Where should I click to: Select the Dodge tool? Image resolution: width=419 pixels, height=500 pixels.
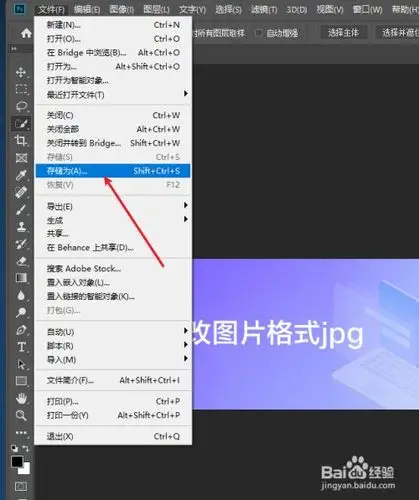(x=21, y=313)
